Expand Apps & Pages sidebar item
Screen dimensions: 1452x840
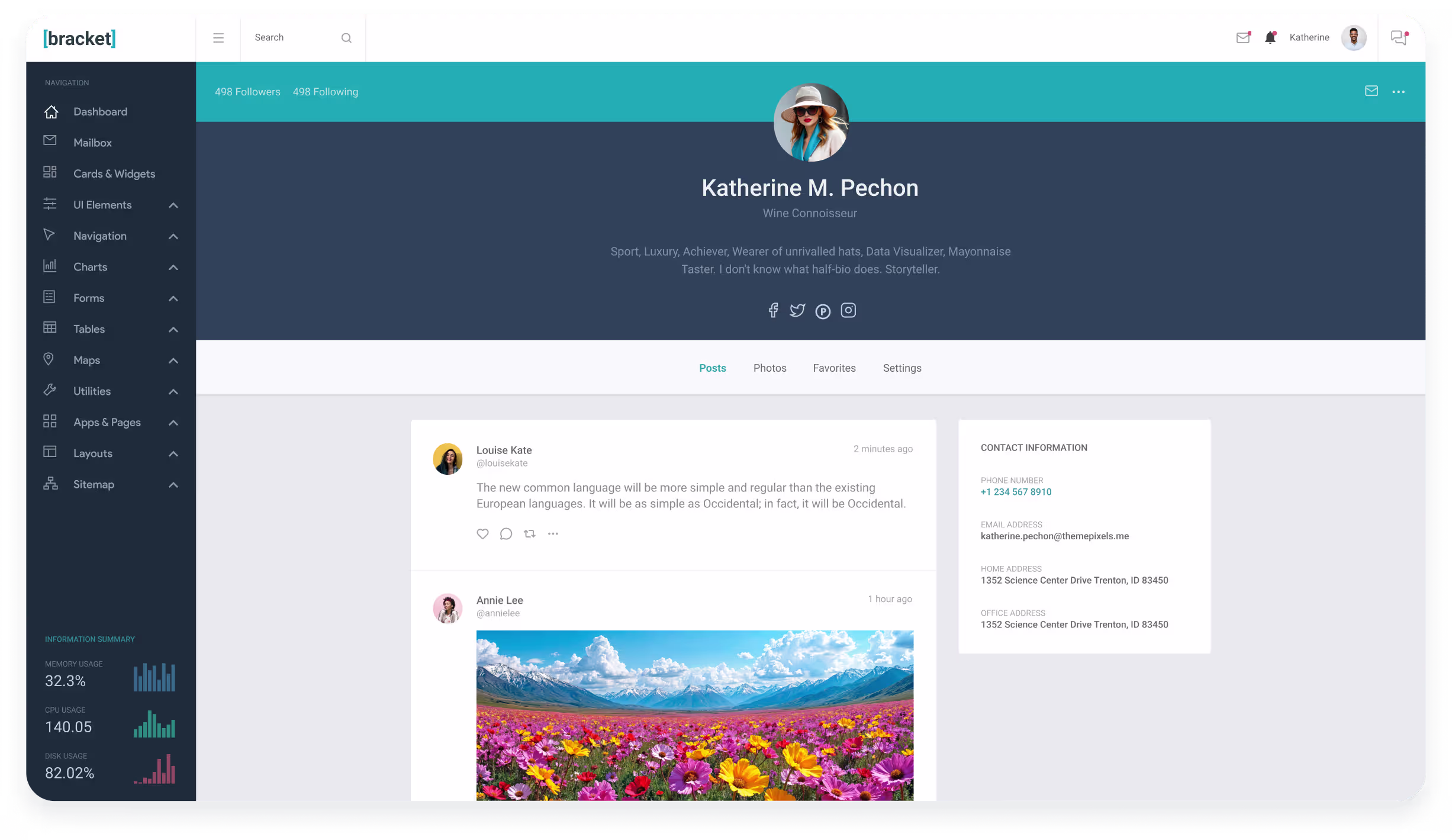[111, 422]
